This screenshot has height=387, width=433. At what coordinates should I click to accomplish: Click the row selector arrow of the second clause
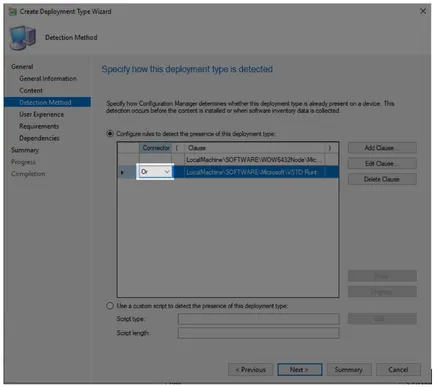[122, 172]
